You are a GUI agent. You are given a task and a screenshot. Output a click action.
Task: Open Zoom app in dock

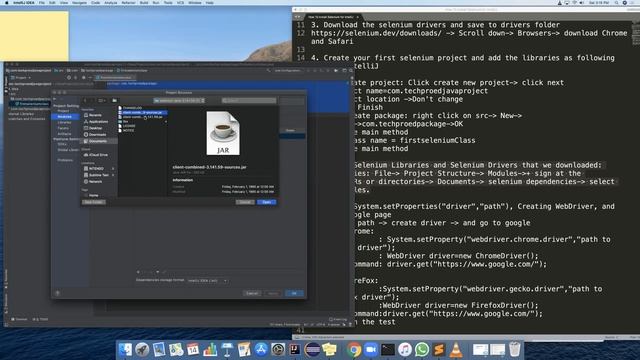click(371, 350)
